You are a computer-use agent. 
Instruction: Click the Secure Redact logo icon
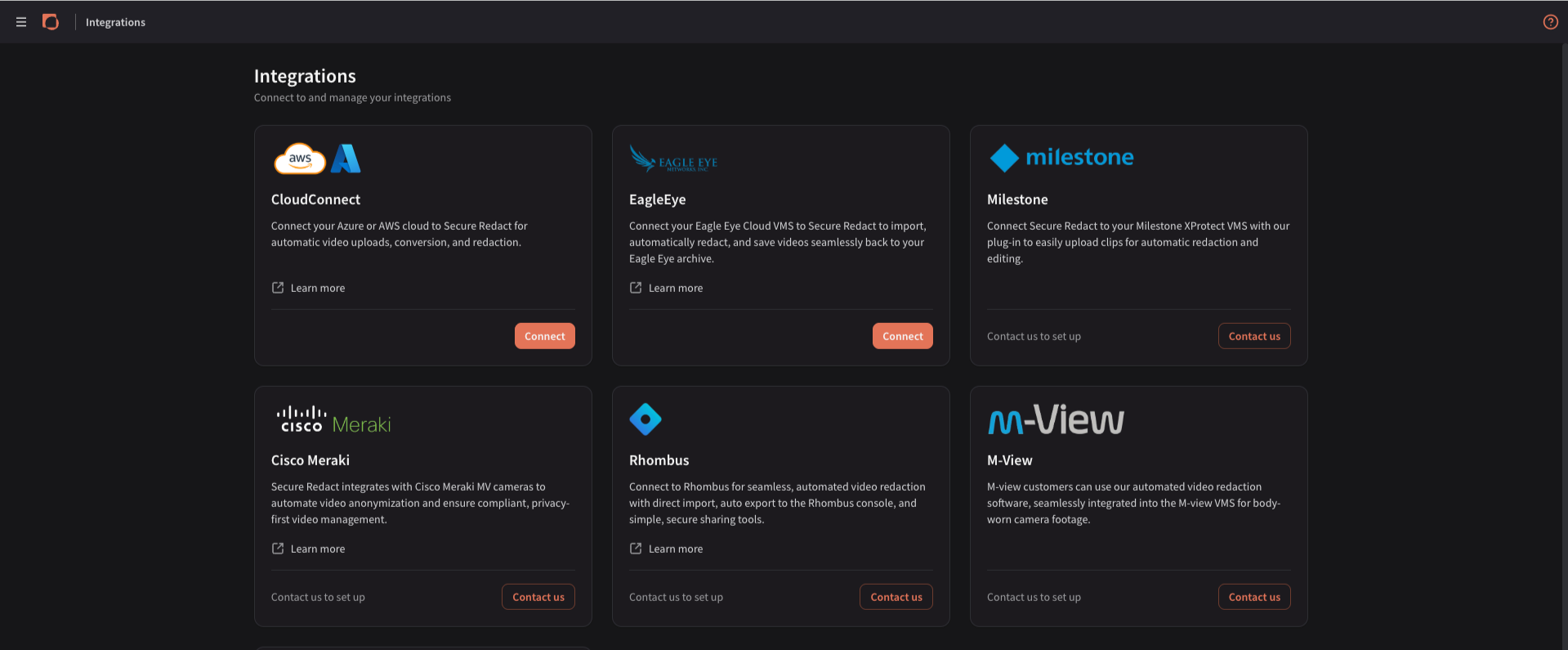[51, 22]
